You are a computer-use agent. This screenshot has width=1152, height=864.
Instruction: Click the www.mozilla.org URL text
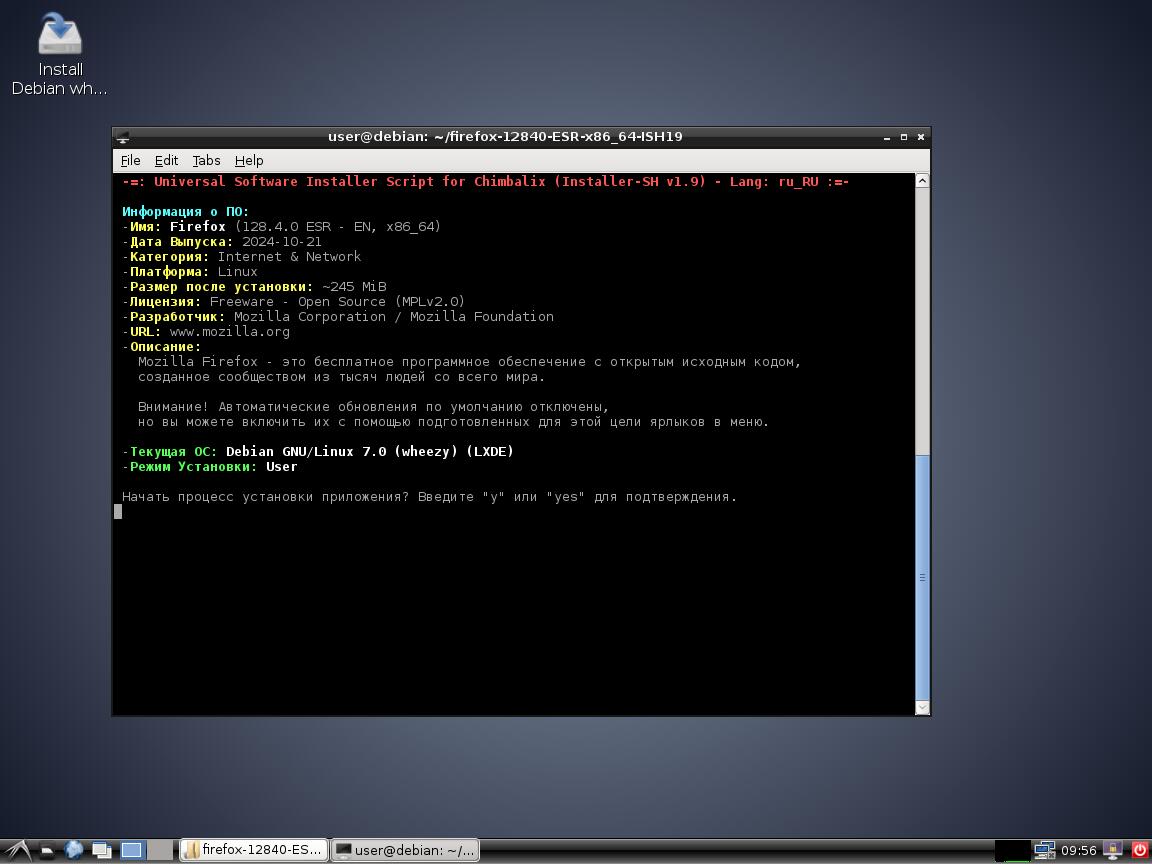tap(229, 331)
